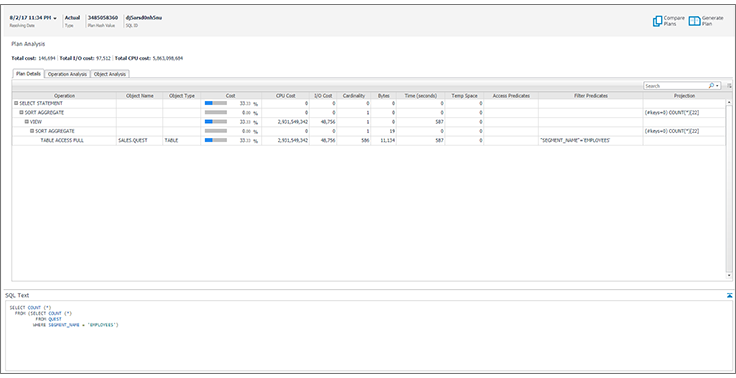This screenshot has height=378, width=736.
Task: Collapse the SORT AGGREGATE node under VIEW
Action: click(x=32, y=131)
